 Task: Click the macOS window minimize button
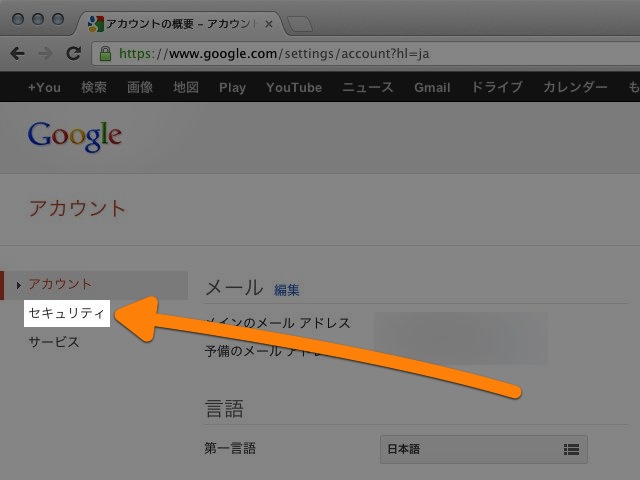38,19
